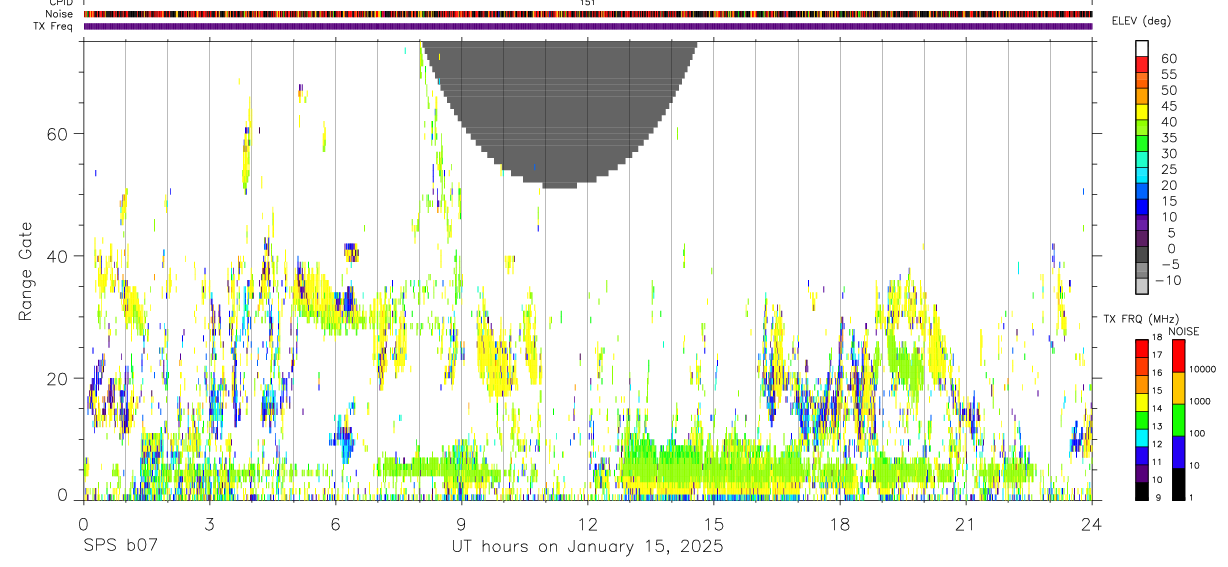Click the x-axis tick label "6"
Image resolution: width=1228 pixels, height=567 pixels.
pyautogui.click(x=336, y=523)
